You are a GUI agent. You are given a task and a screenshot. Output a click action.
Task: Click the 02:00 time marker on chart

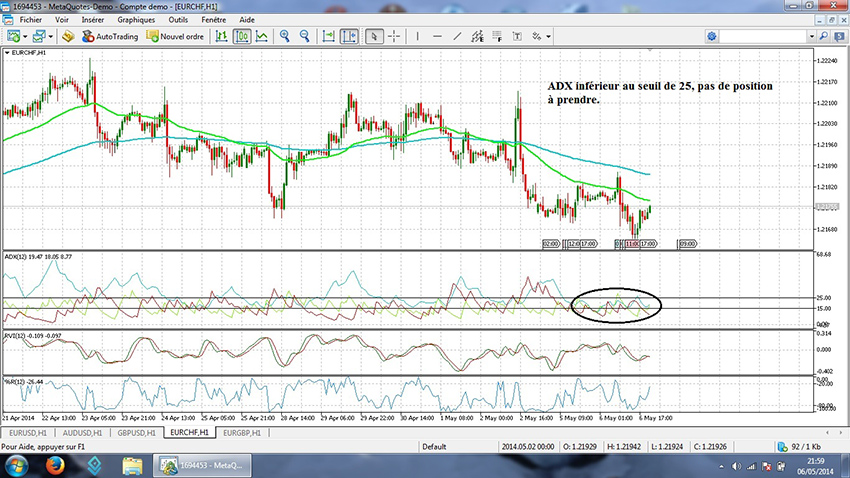pos(550,244)
